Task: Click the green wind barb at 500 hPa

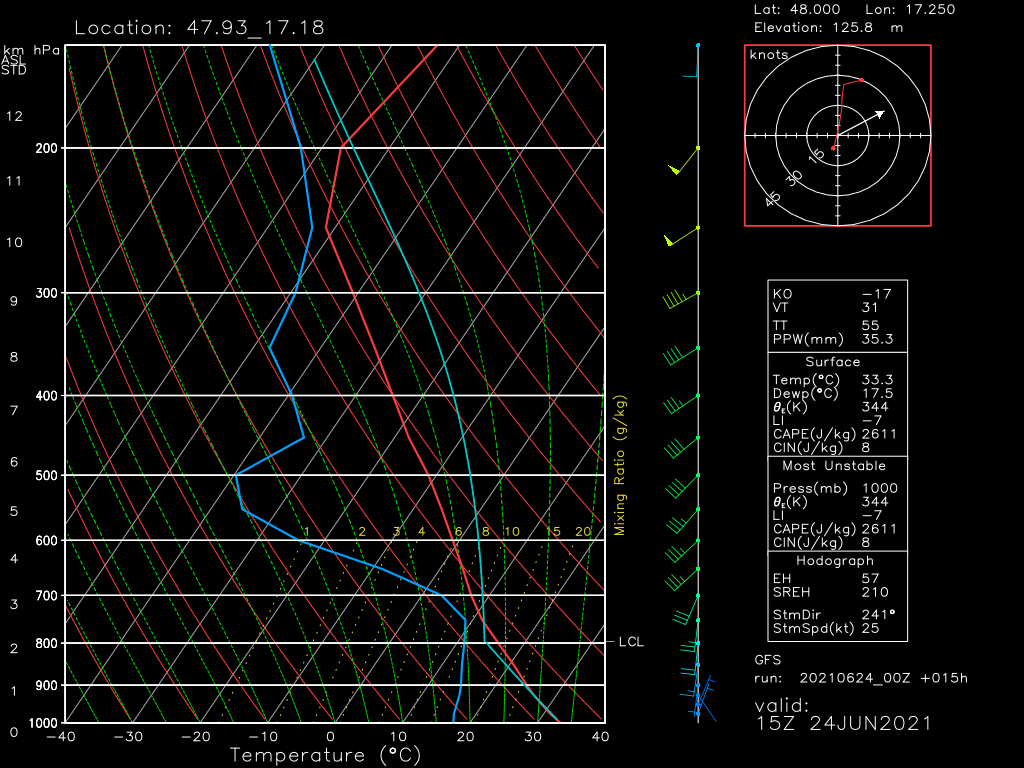Action: click(682, 483)
